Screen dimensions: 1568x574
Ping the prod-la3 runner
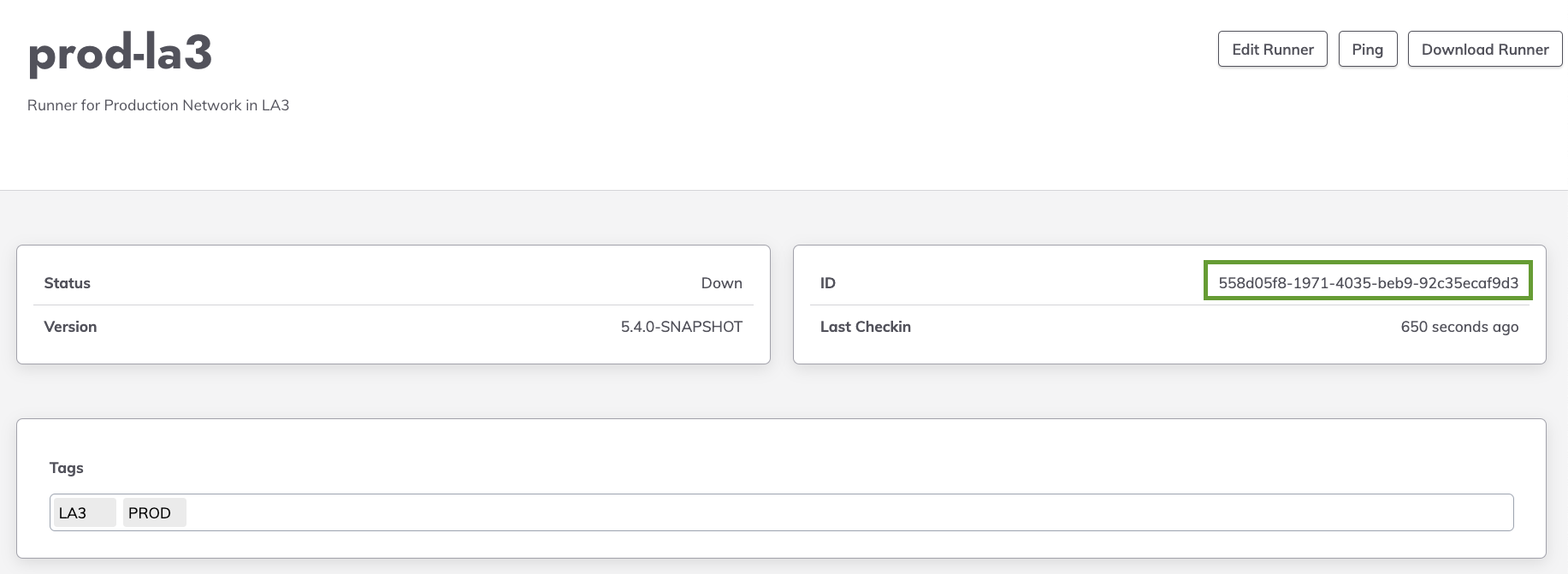click(1367, 49)
